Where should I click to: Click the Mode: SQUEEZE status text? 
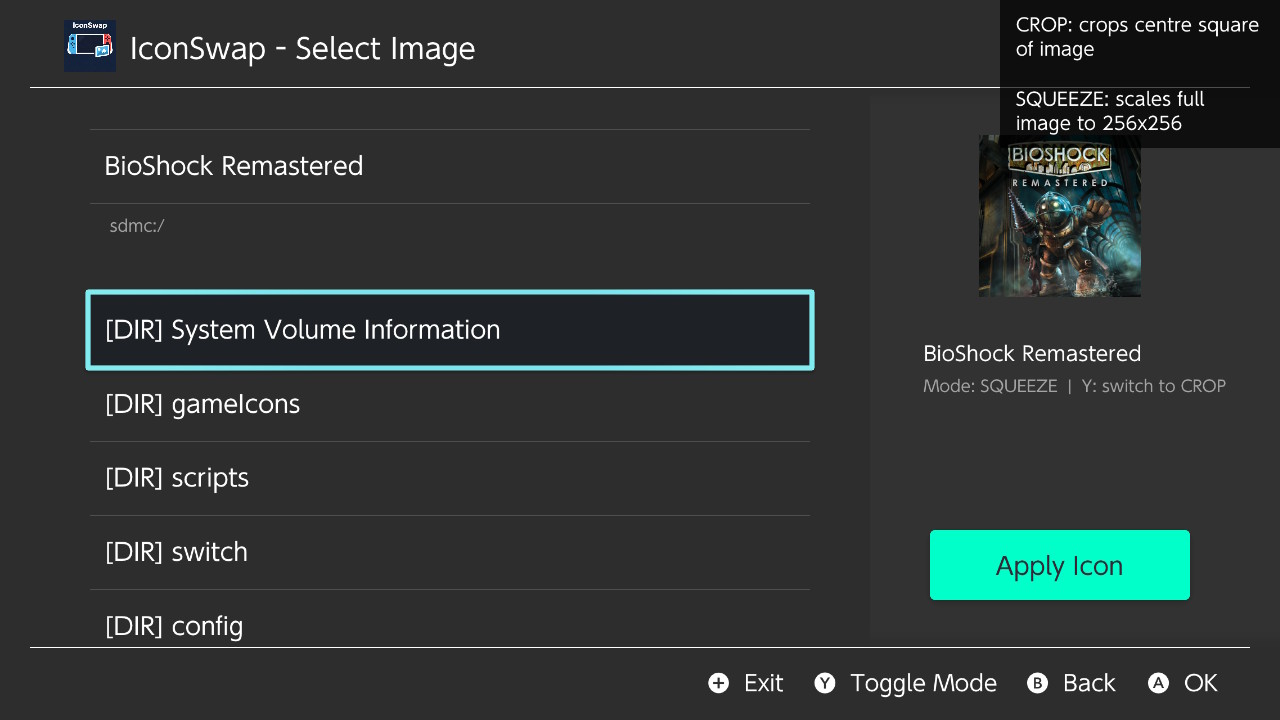[990, 386]
